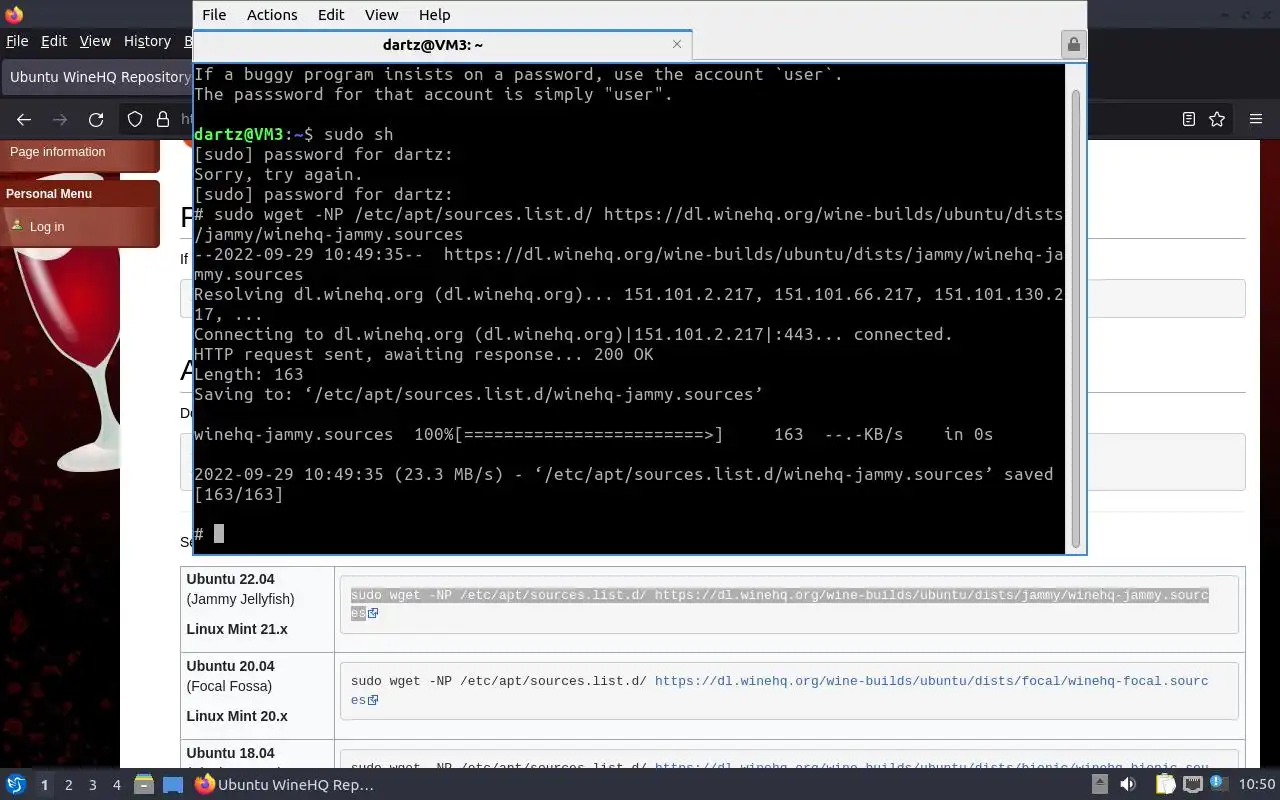Open the volume control tray icon
This screenshot has height=800, width=1280.
1128,785
